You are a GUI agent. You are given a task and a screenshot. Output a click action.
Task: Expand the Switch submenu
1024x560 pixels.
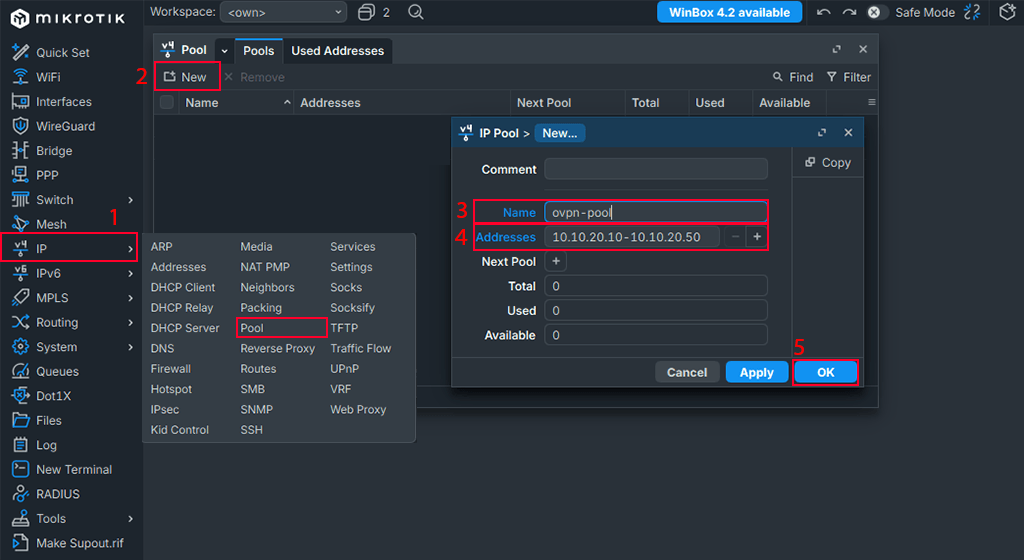[131, 200]
